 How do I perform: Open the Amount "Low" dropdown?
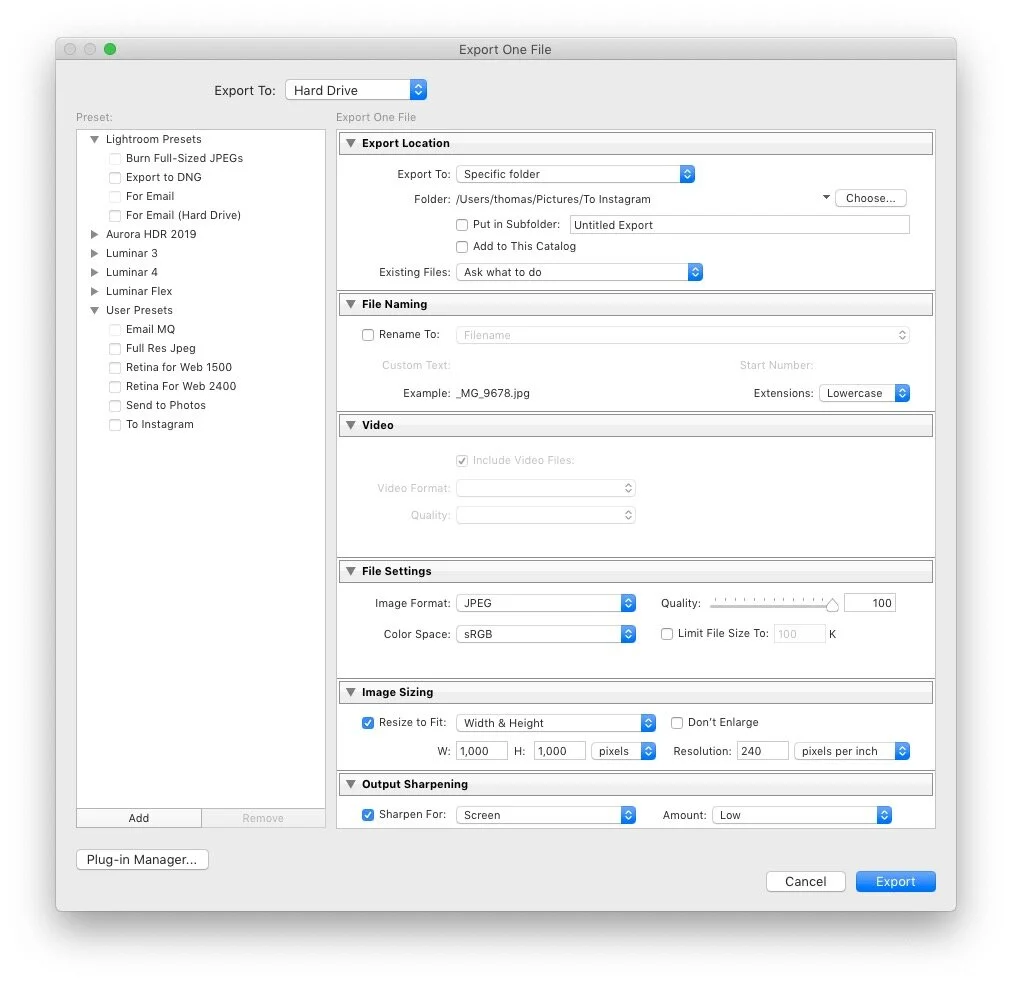point(802,815)
